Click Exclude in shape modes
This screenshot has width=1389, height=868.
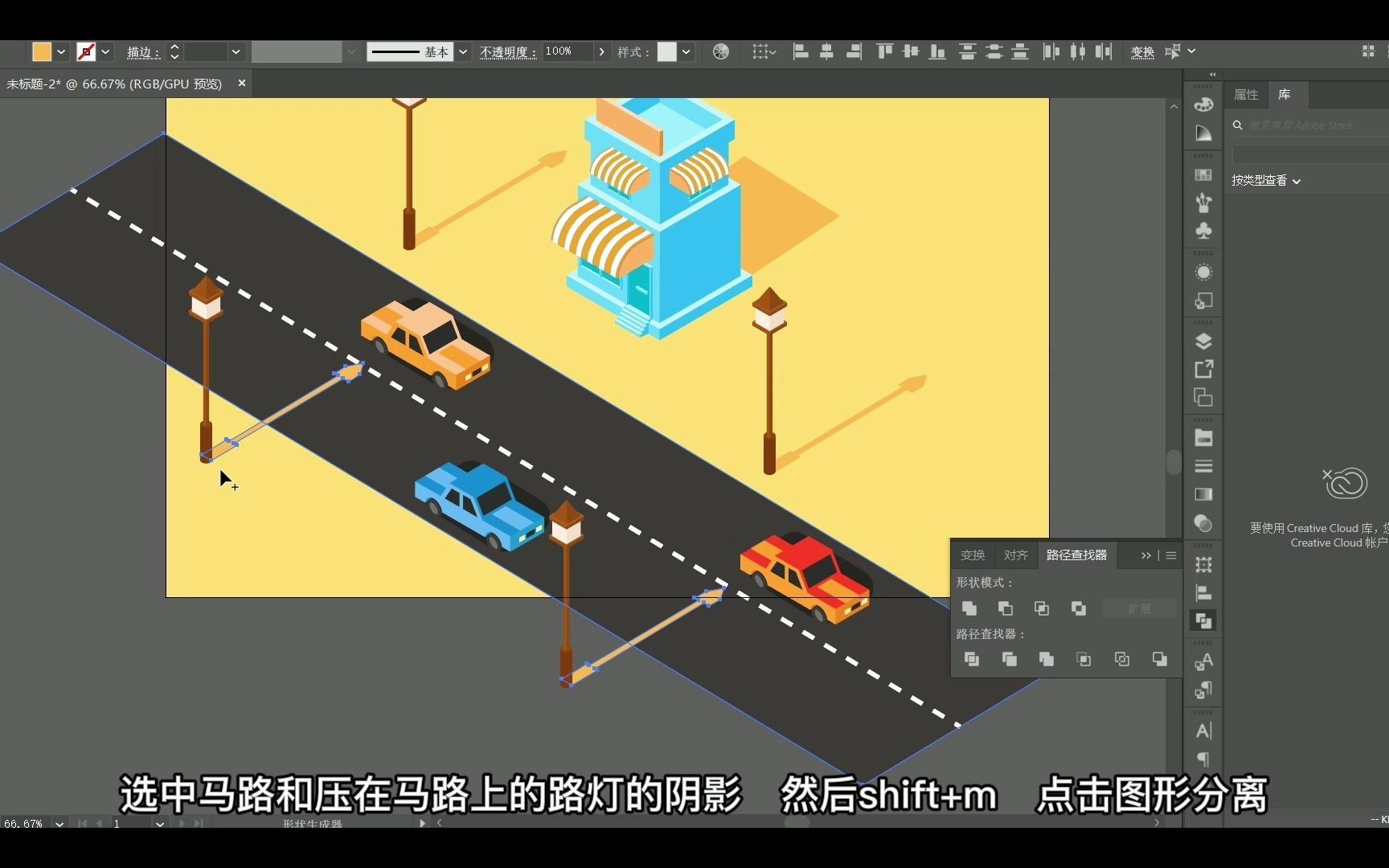(1079, 608)
